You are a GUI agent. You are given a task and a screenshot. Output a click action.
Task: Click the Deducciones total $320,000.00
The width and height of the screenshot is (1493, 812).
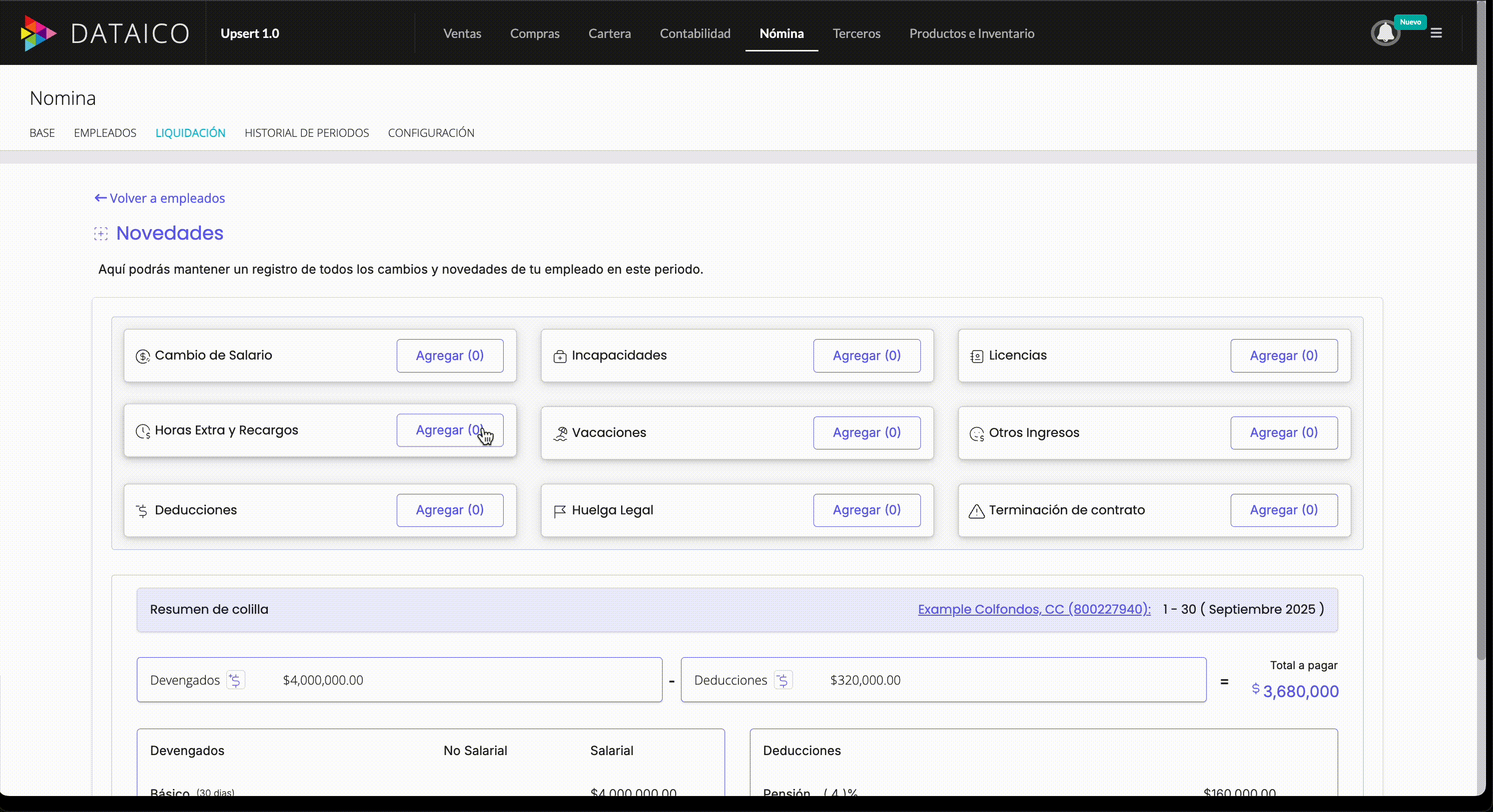865,680
